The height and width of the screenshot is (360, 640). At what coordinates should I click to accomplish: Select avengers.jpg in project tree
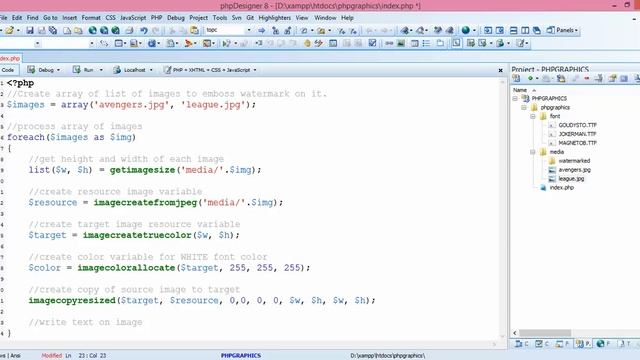coord(574,170)
